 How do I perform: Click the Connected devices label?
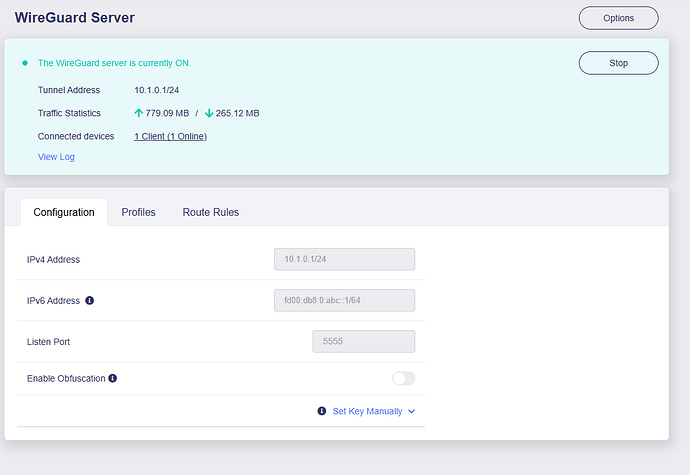pyautogui.click(x=76, y=136)
